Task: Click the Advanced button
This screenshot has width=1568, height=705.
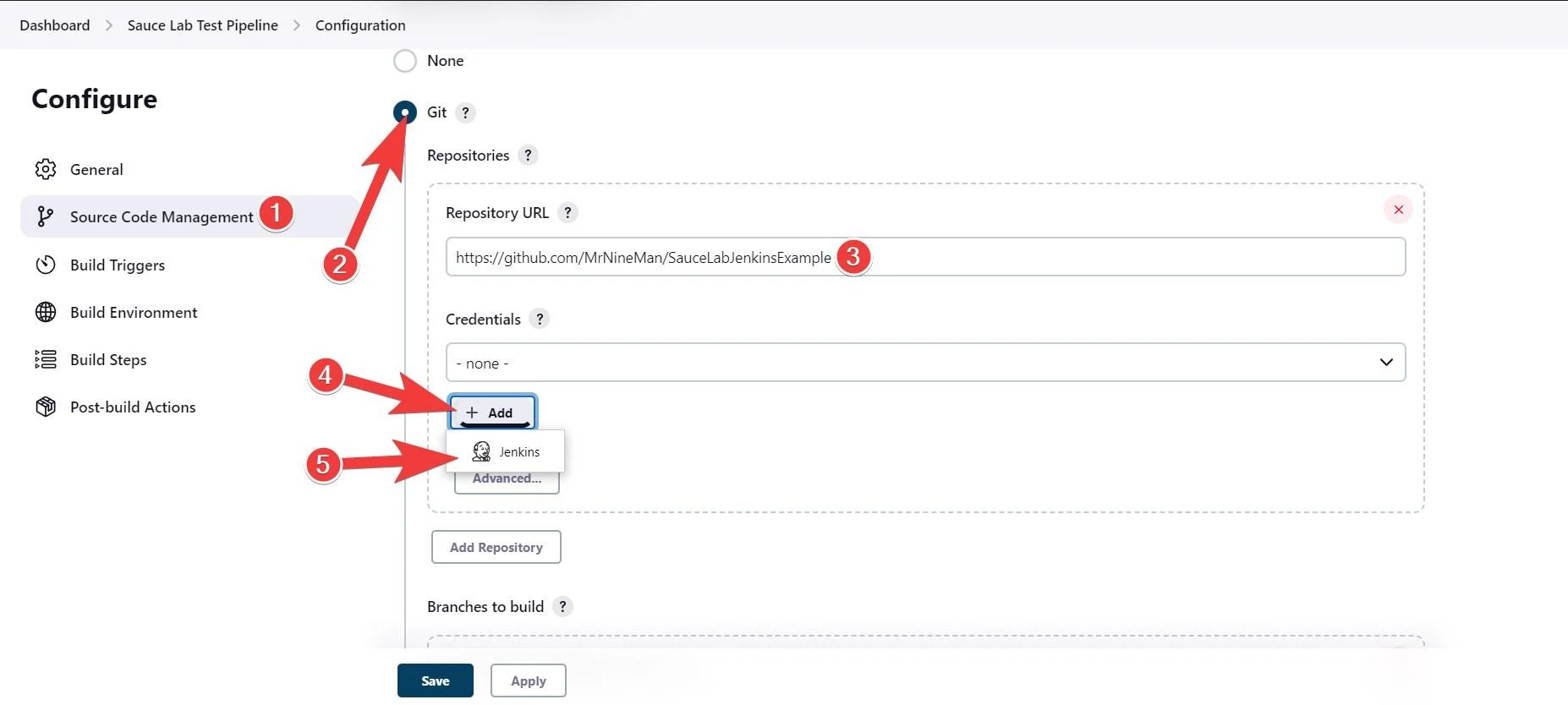Action: click(x=507, y=479)
